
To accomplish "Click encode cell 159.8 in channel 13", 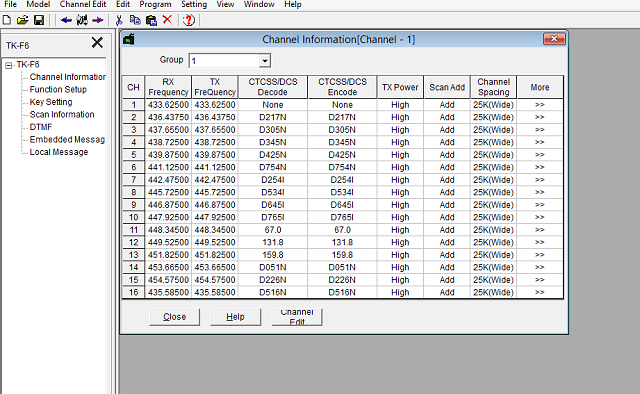I will coord(342,255).
